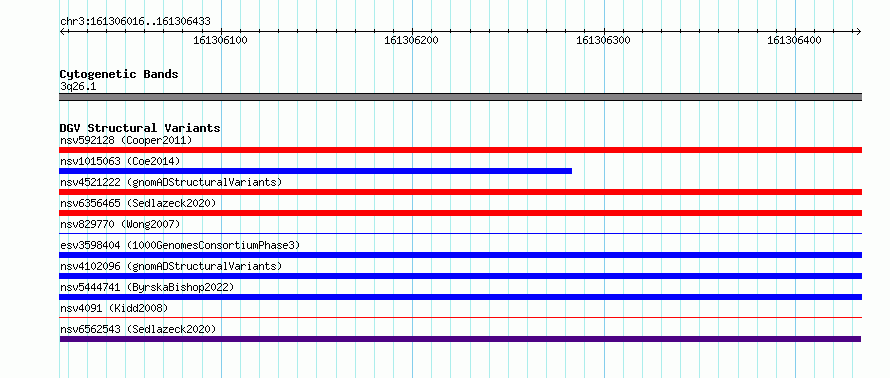Click the 3q26.1 band label
Image resolution: width=890 pixels, height=378 pixels.
coord(78,86)
